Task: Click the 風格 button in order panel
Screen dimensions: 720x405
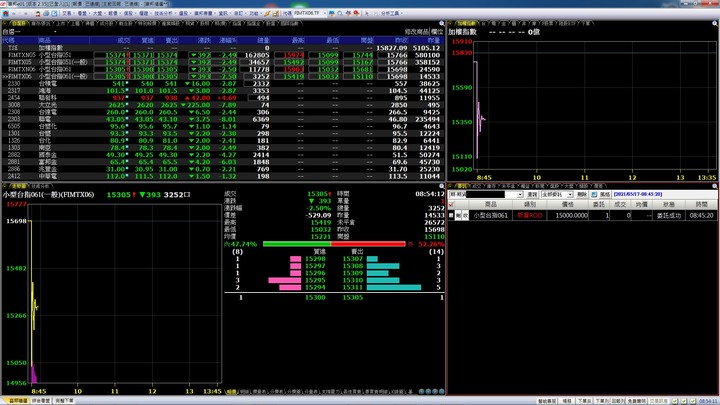Action: pyautogui.click(x=605, y=195)
